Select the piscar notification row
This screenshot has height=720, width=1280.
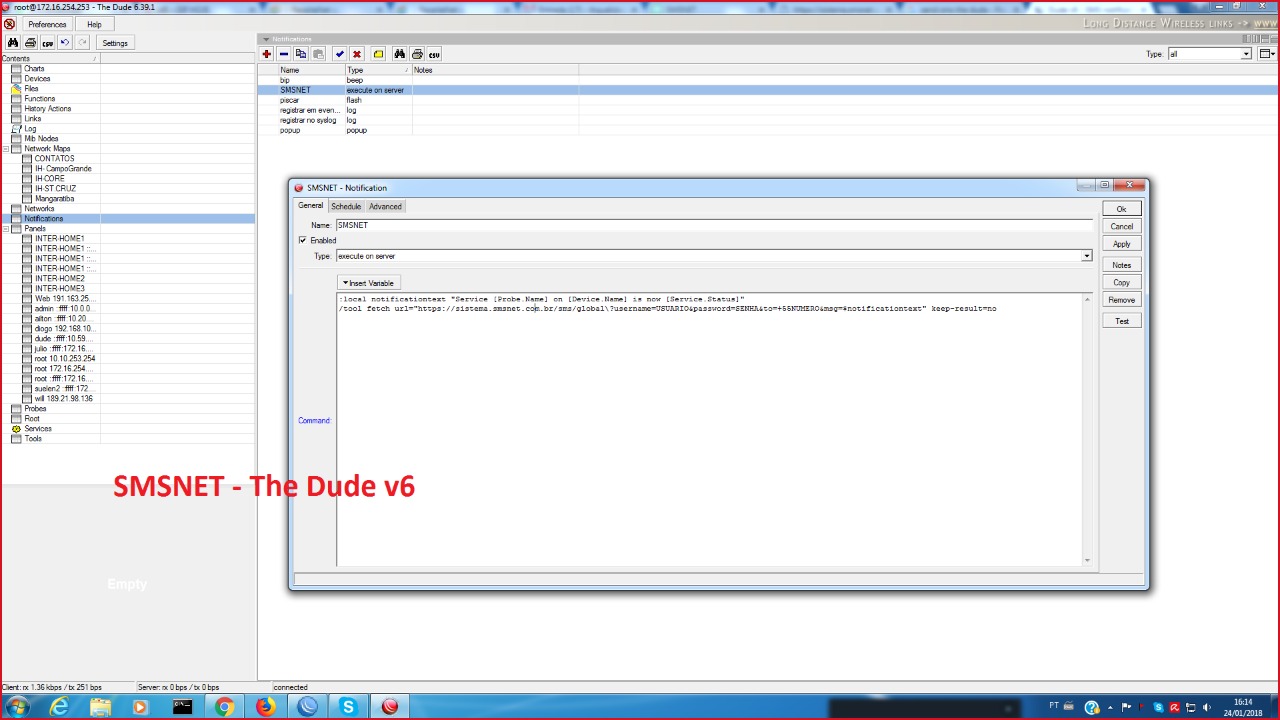[x=767, y=100]
